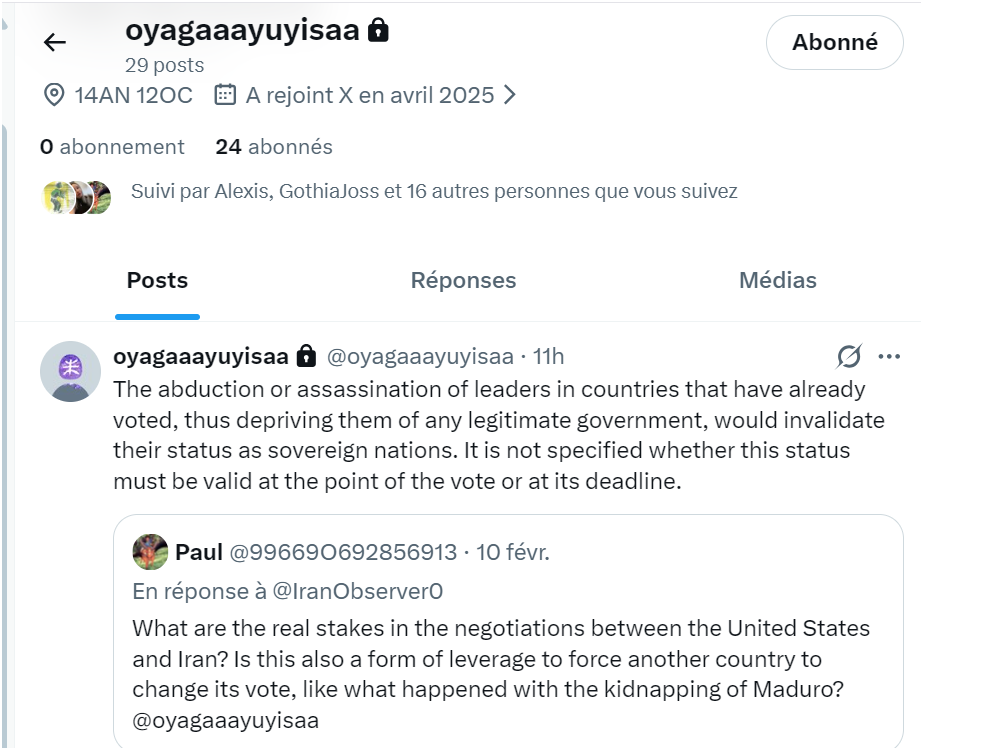Switch to the Réponses tab
Image resolution: width=1000 pixels, height=750 pixels.
coord(463,281)
